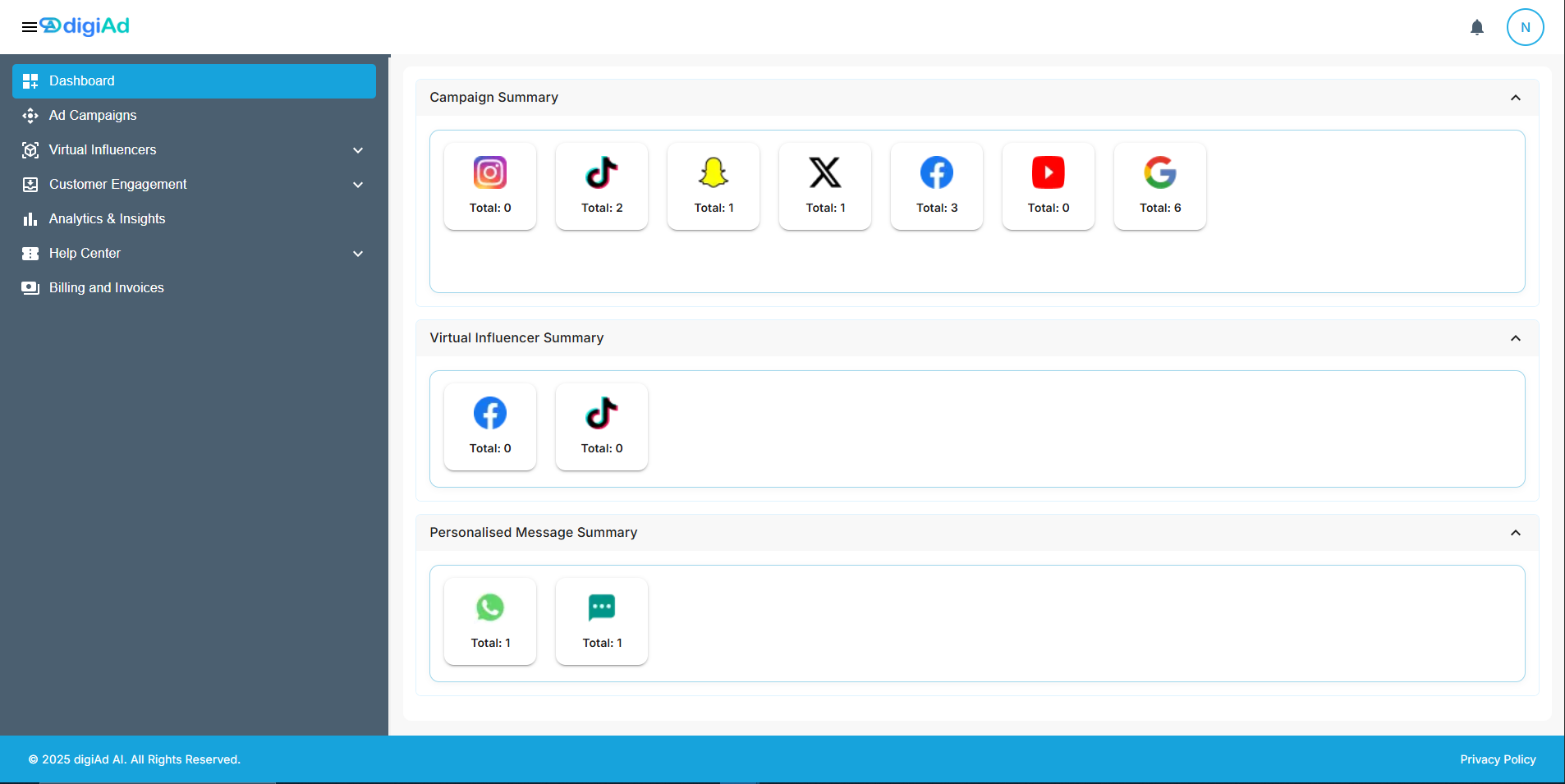Click the Facebook icon in Virtual Influencer Summary
The width and height of the screenshot is (1565, 784).
[490, 413]
